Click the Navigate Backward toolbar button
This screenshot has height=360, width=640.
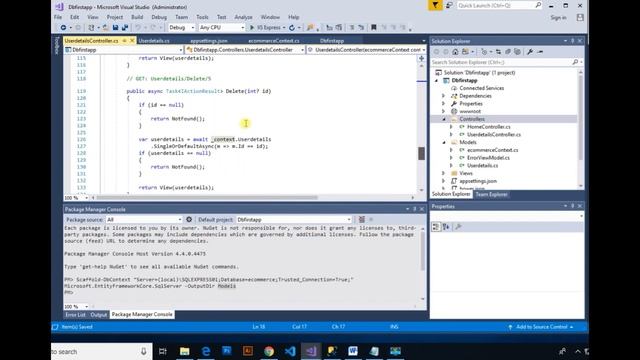[63, 27]
